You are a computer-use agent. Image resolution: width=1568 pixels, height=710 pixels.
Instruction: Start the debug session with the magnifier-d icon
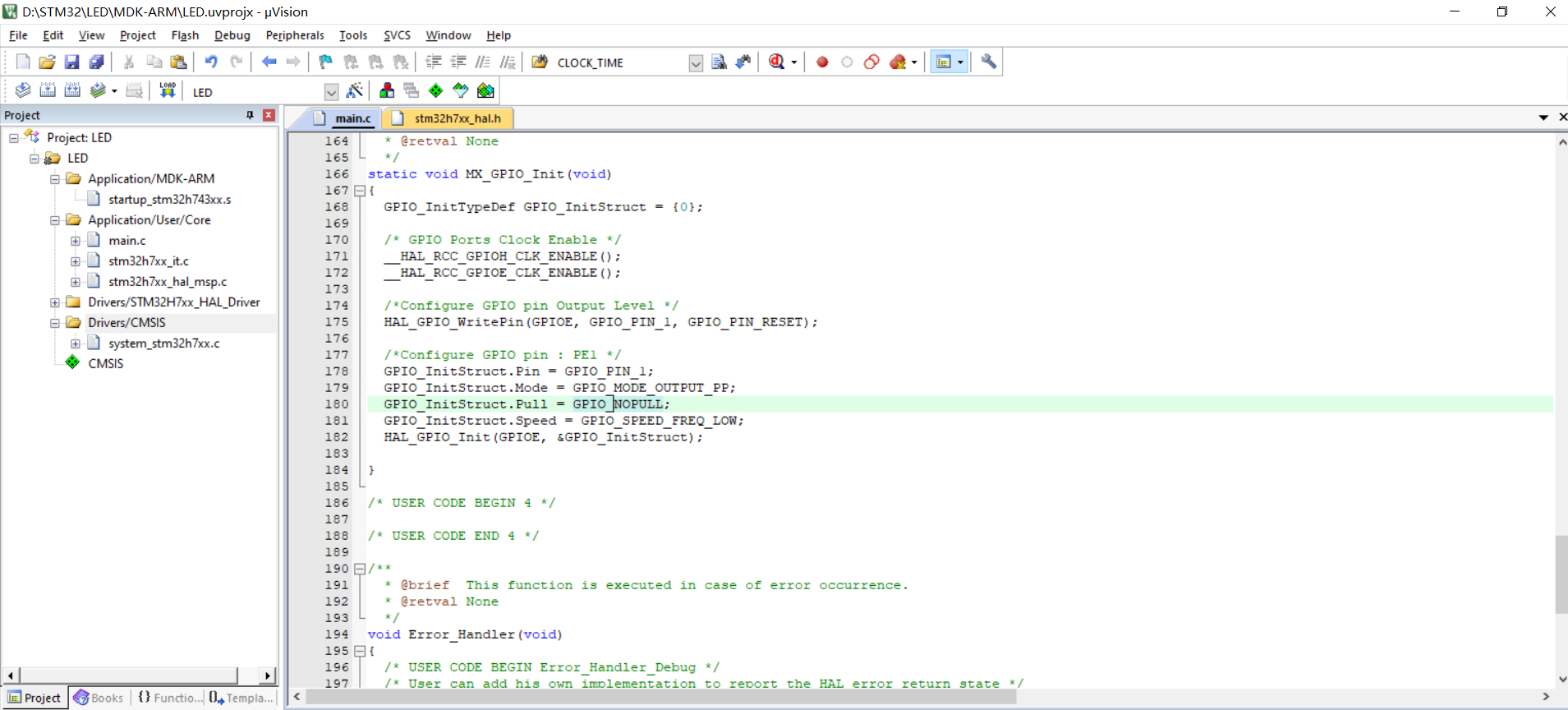[x=777, y=62]
